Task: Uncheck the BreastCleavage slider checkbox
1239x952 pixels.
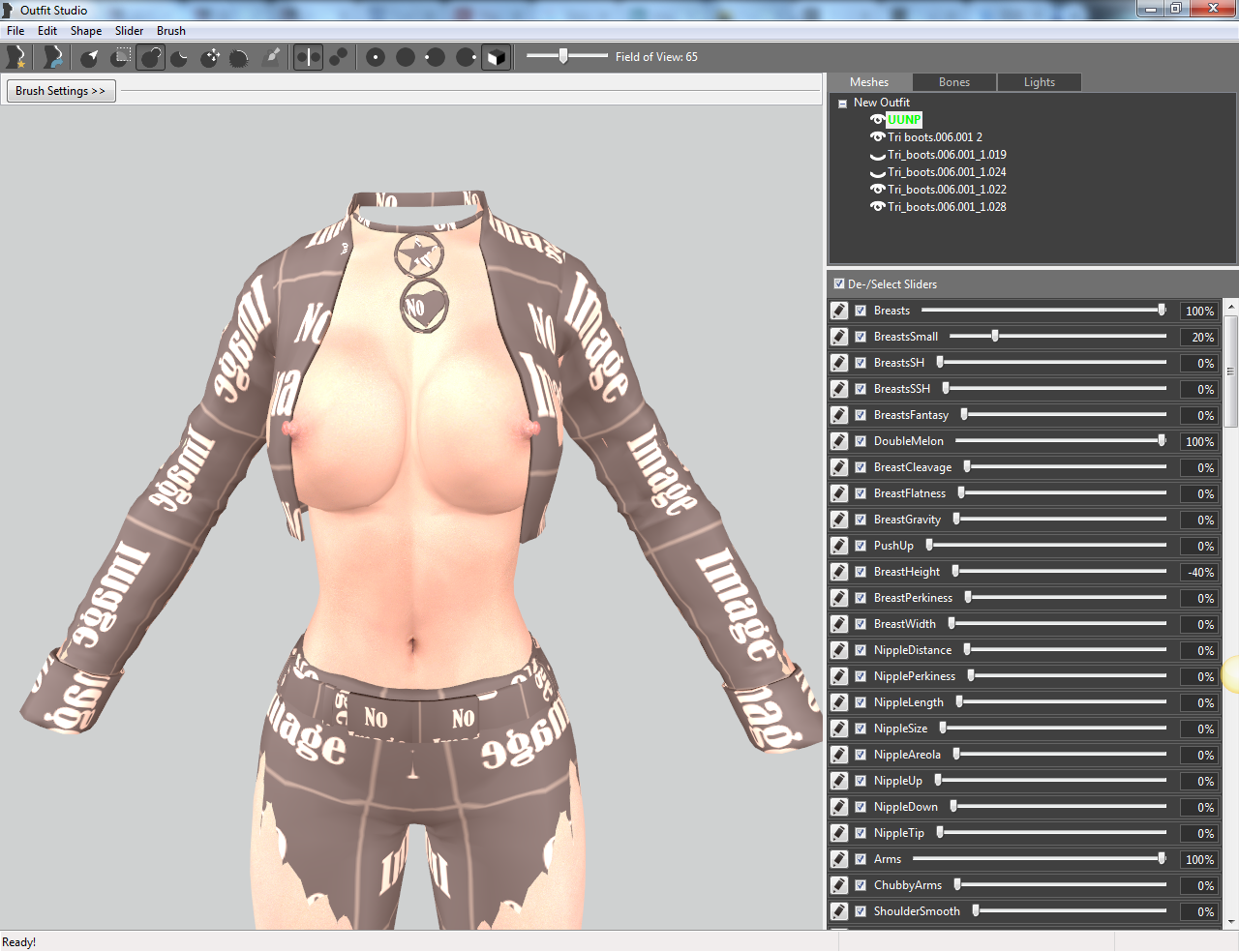Action: point(861,467)
